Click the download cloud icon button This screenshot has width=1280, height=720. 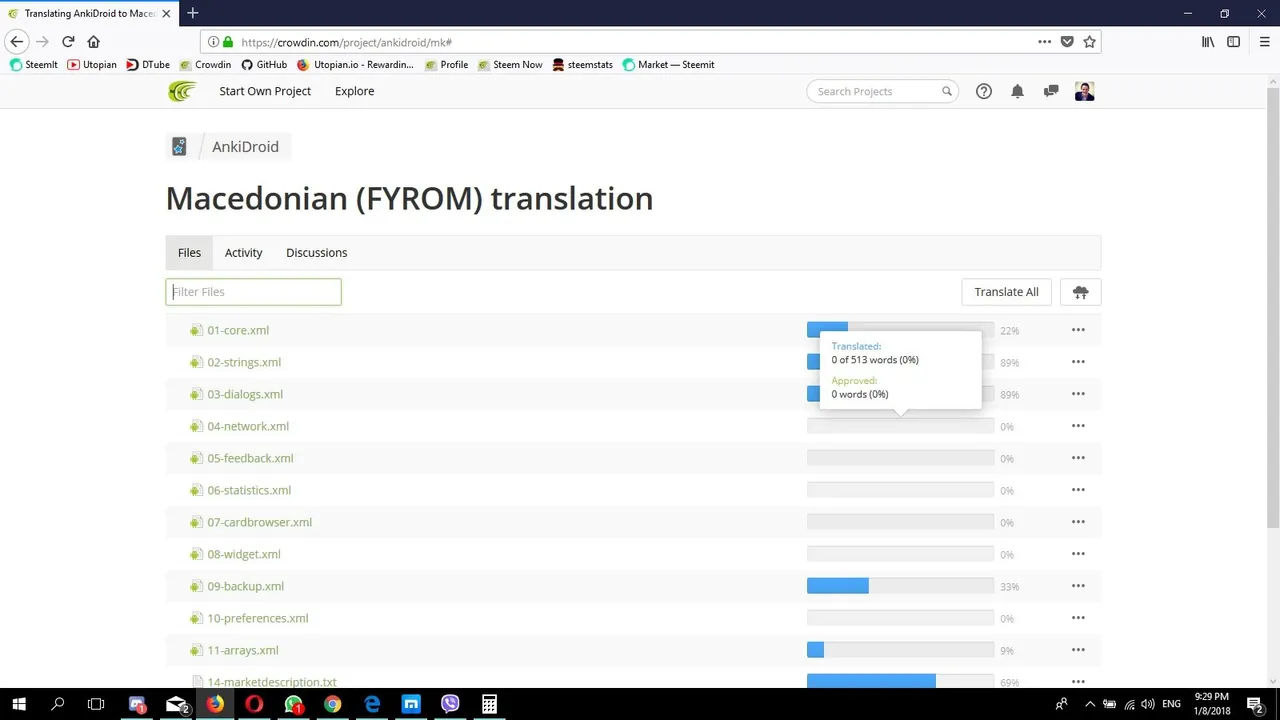click(x=1080, y=292)
